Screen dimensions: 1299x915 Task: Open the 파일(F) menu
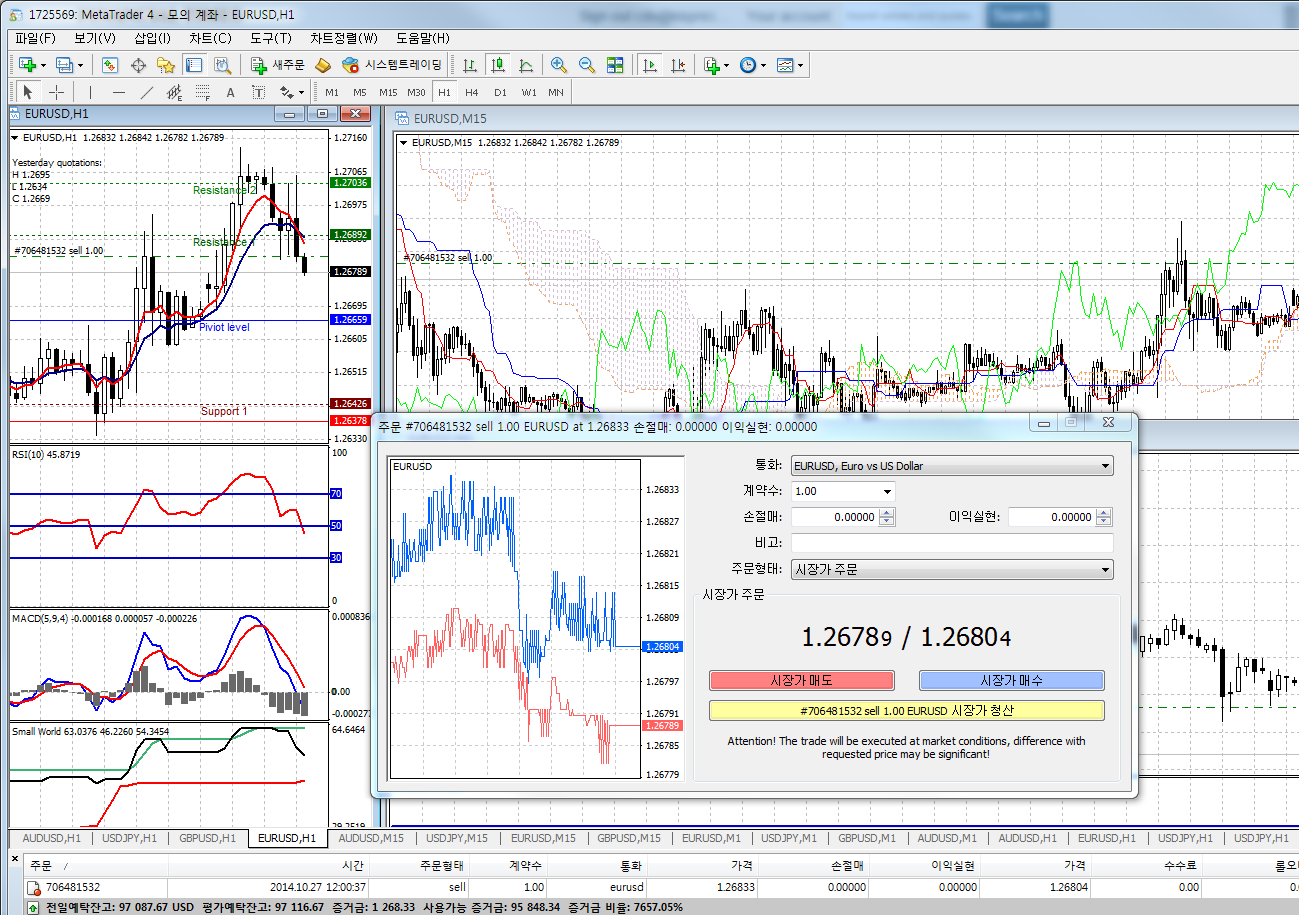(35, 38)
